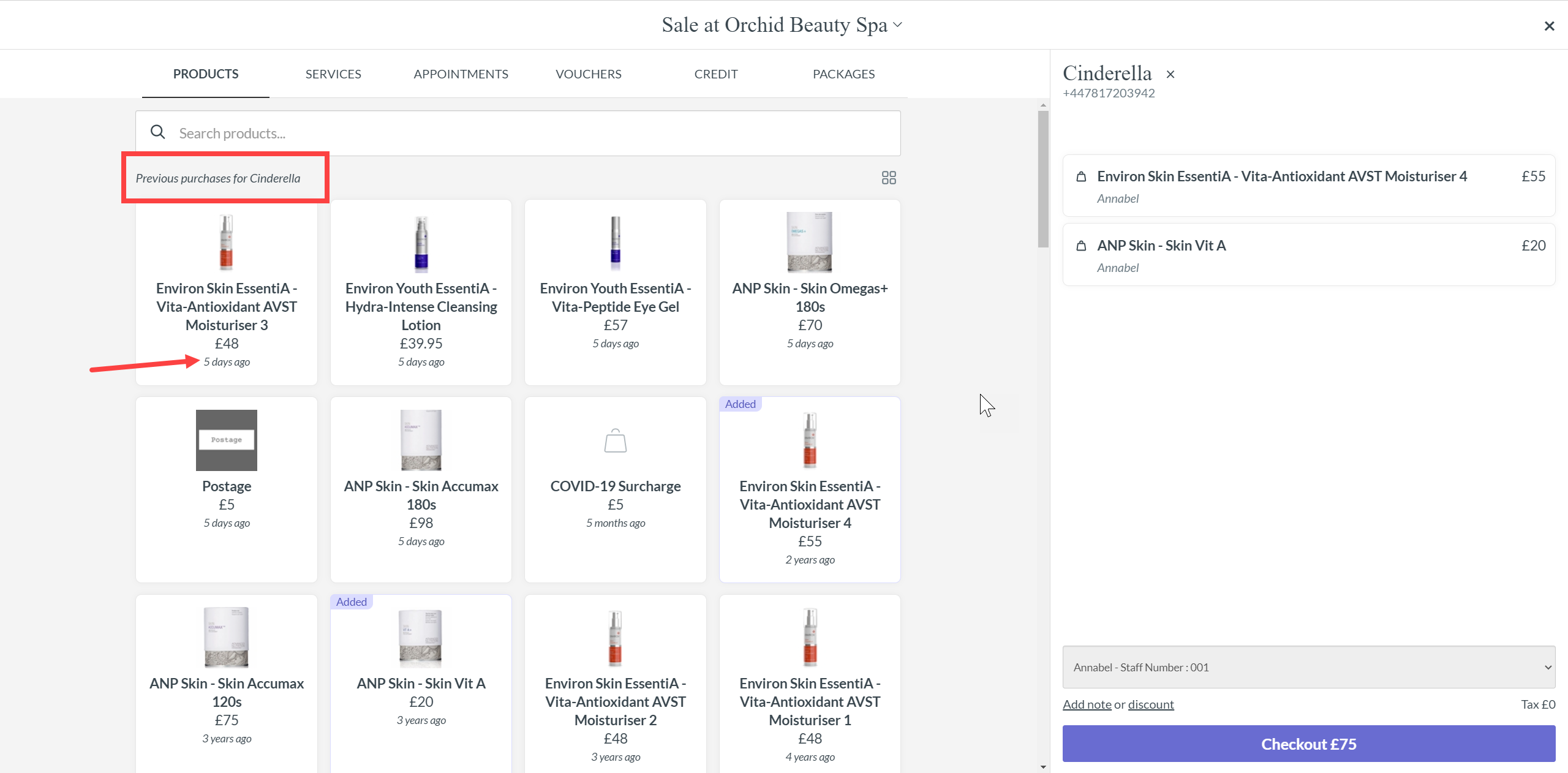Click the £70 Skin Omegas+ price
The height and width of the screenshot is (773, 1568).
pyautogui.click(x=810, y=325)
